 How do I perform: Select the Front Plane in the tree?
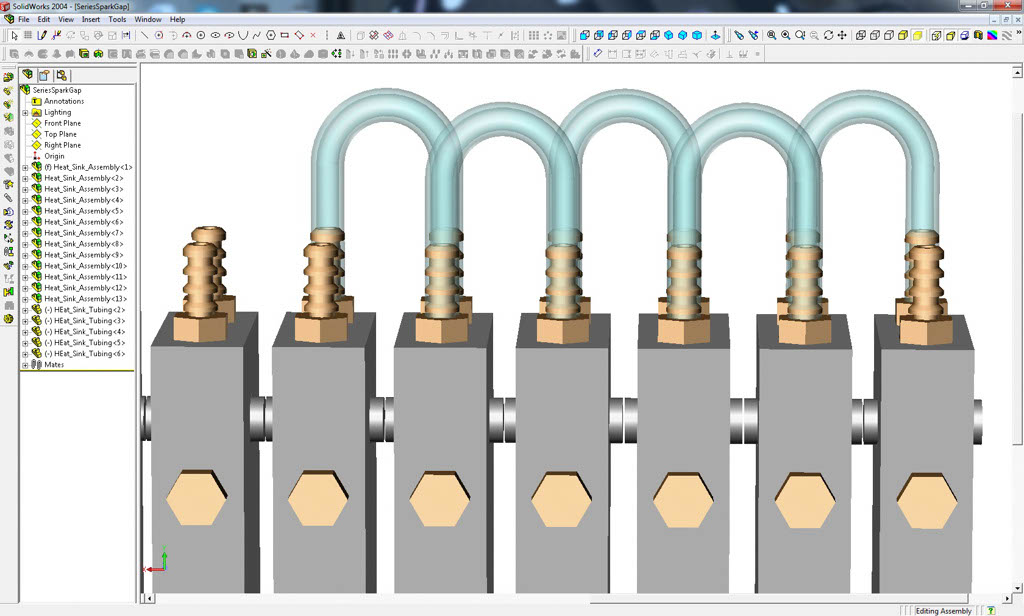click(62, 123)
